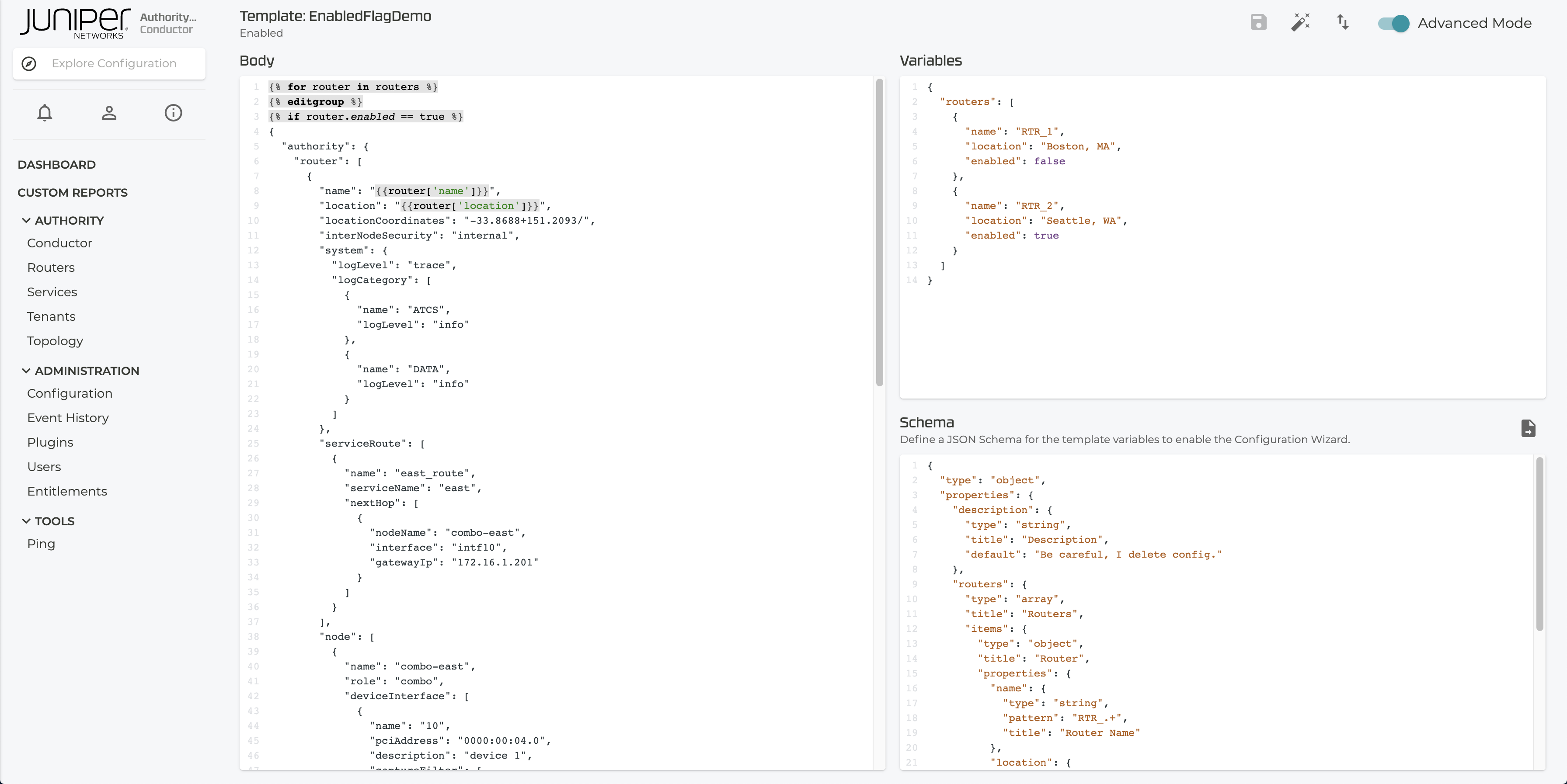1567x784 pixels.
Task: Go to the Routers page
Action: pyautogui.click(x=51, y=267)
